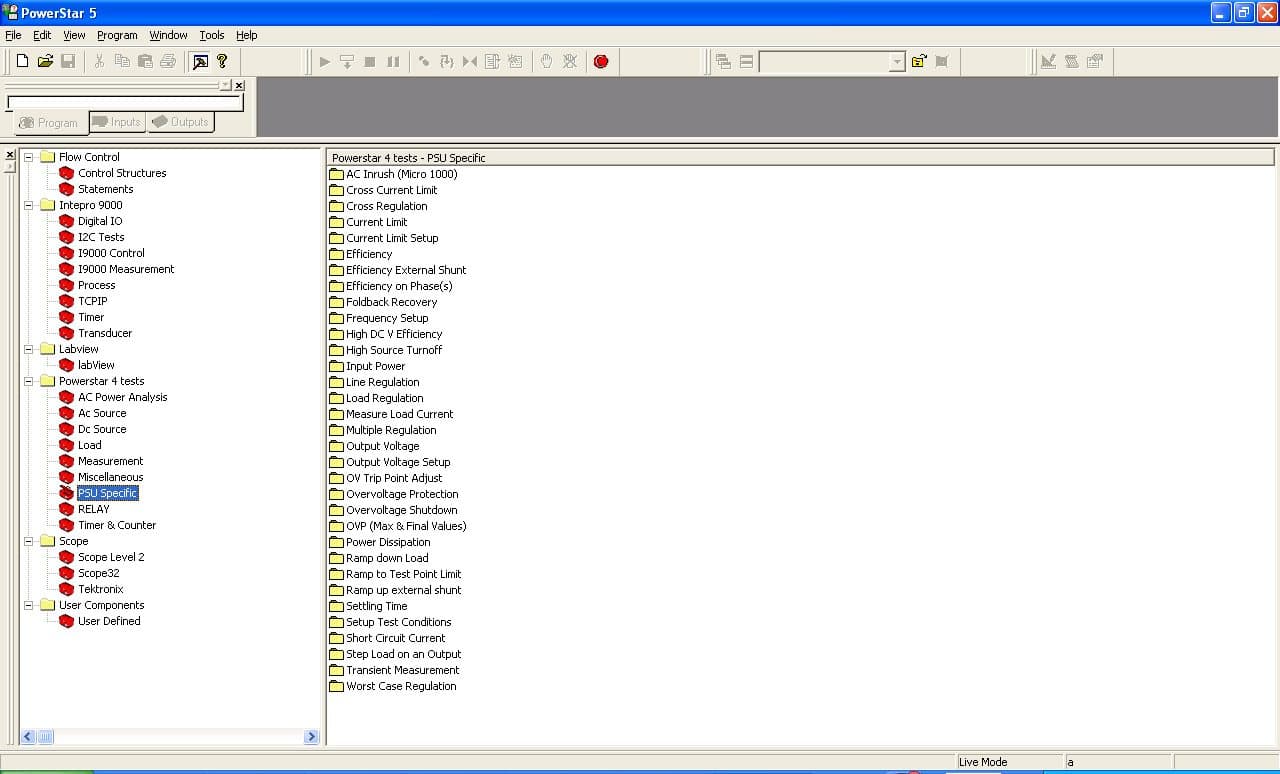Switch to the Outputs tab
The image size is (1280, 774).
tap(181, 122)
